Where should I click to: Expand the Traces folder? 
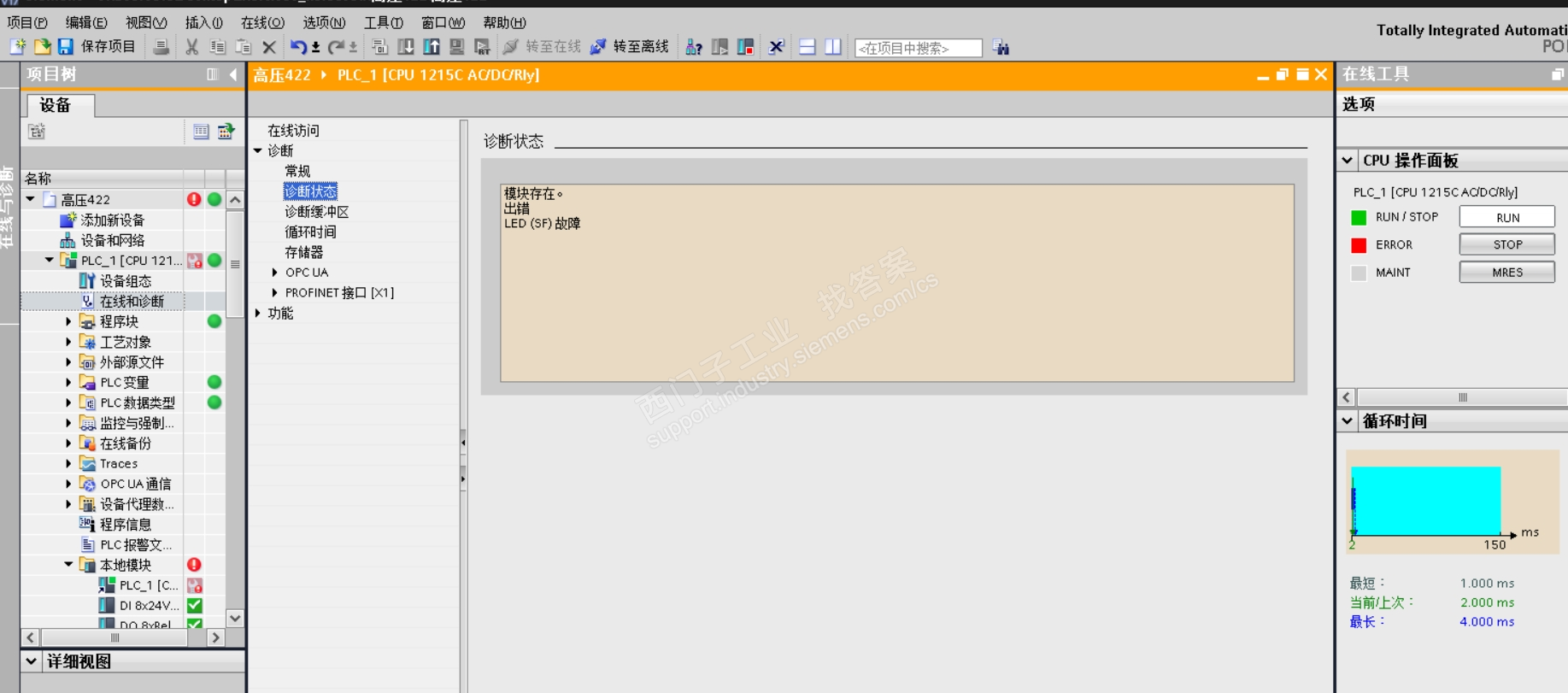[x=69, y=463]
